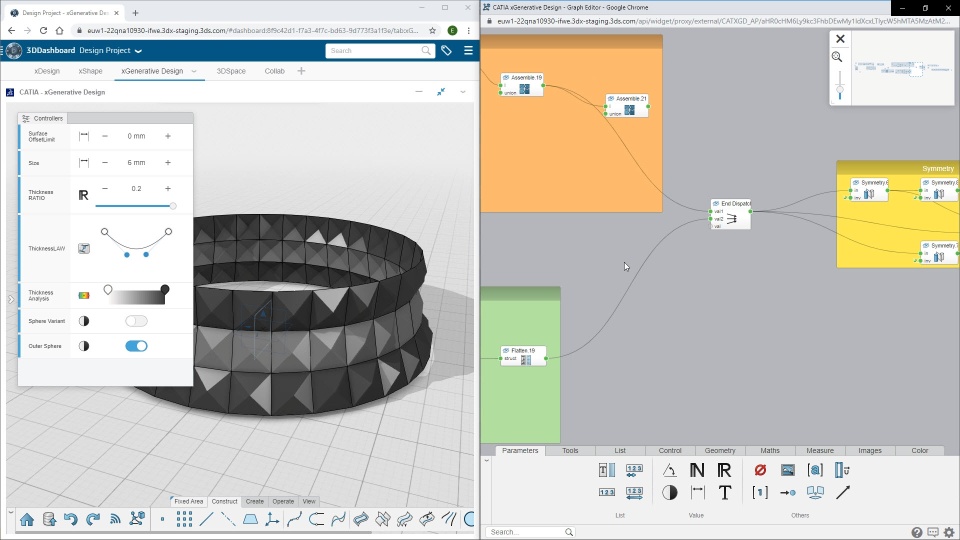Viewport: 960px width, 540px height.
Task: Click the length parameter icon in Value group
Action: [x=697, y=492]
